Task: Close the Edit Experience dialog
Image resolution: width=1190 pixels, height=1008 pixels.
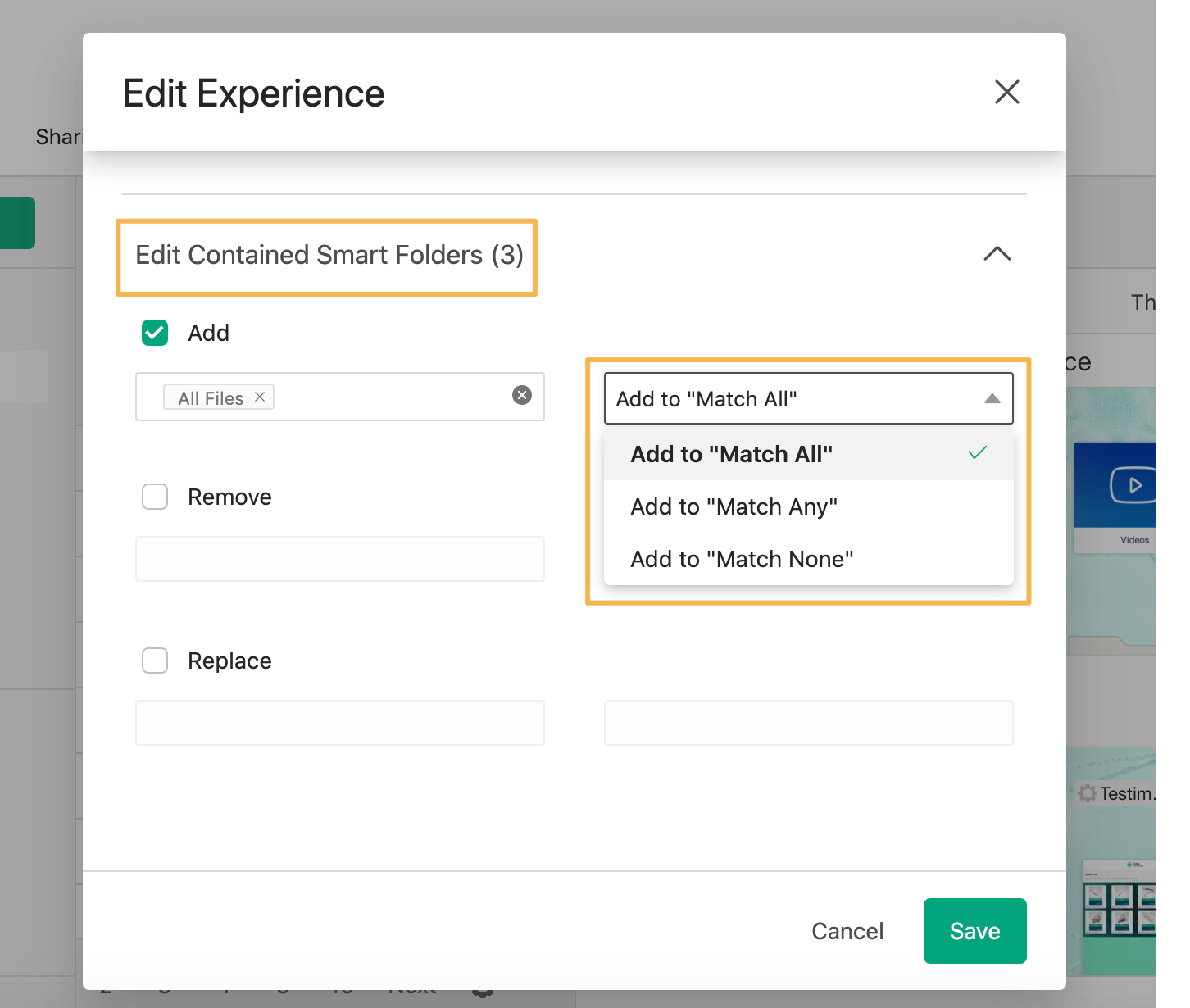Action: (1006, 92)
